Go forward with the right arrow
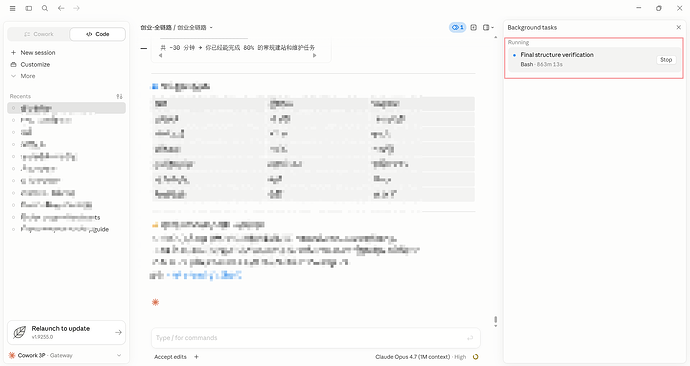The width and height of the screenshot is (690, 366). tap(77, 8)
